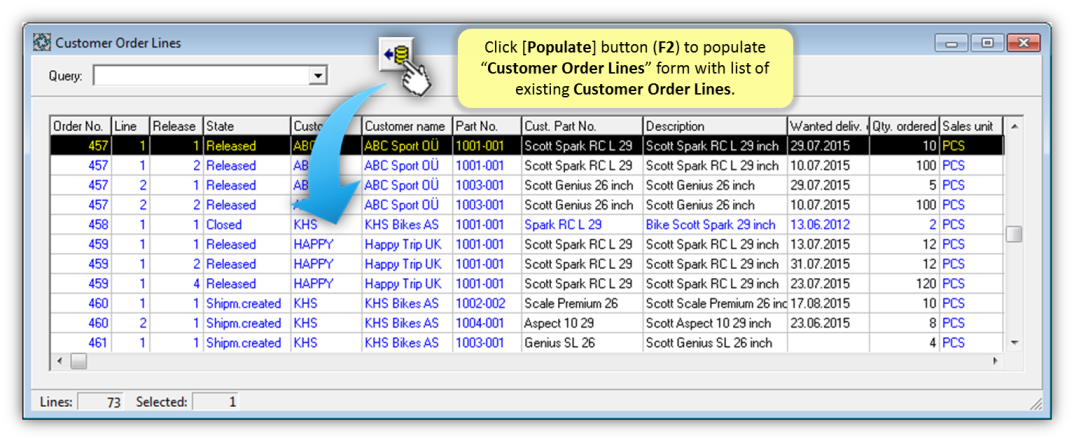Click the vertical scrollbar thumb

[1014, 234]
